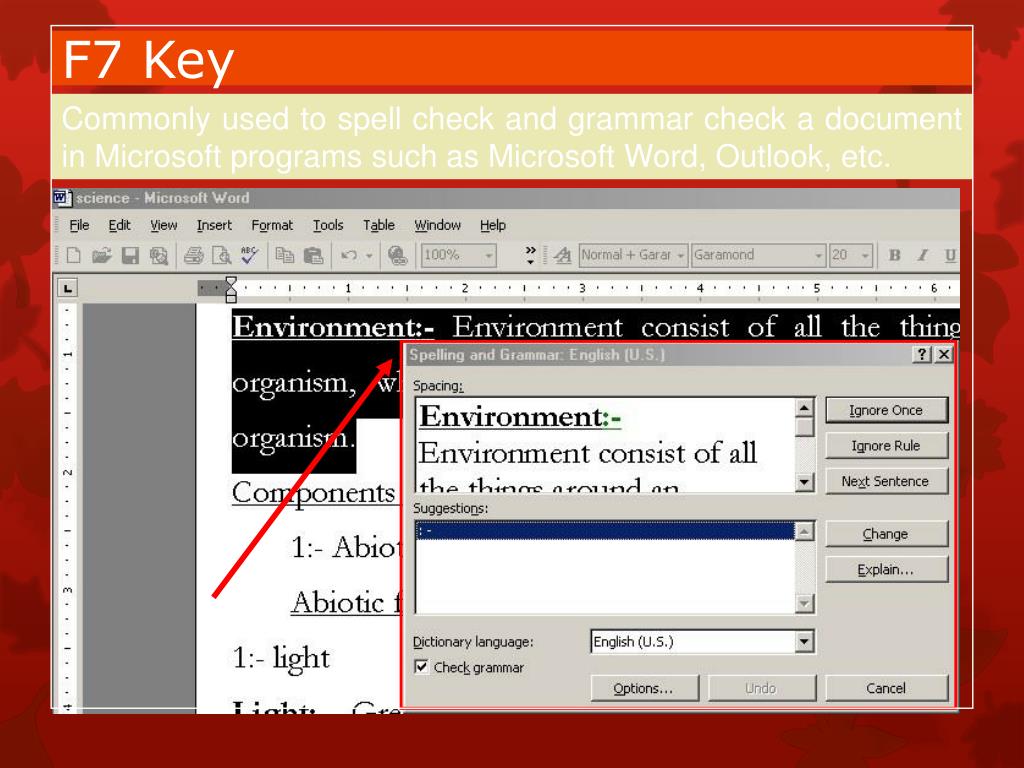This screenshot has height=768, width=1024.
Task: Uncheck the Check grammar checkbox
Action: (x=421, y=667)
